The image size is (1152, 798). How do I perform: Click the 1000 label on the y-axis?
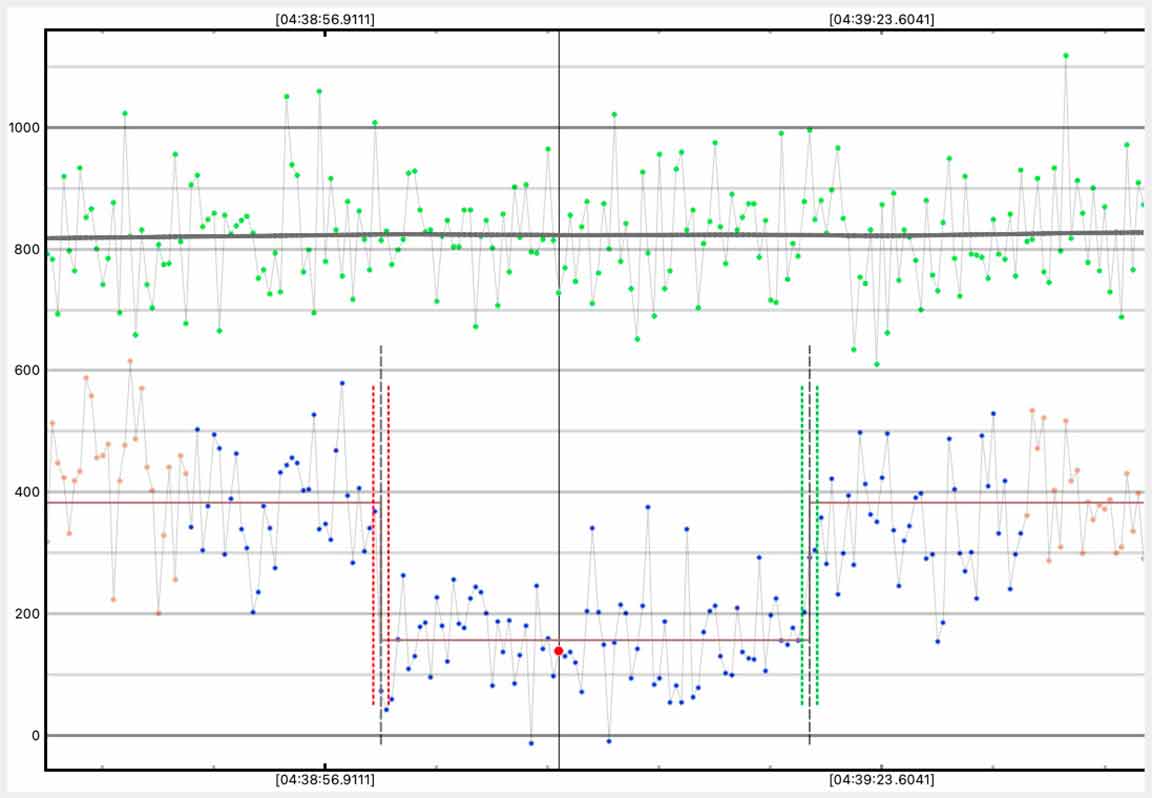click(22, 128)
